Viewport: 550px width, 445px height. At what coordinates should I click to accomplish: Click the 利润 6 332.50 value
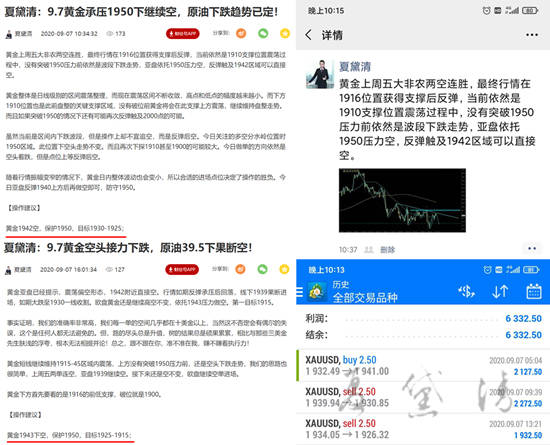point(523,318)
